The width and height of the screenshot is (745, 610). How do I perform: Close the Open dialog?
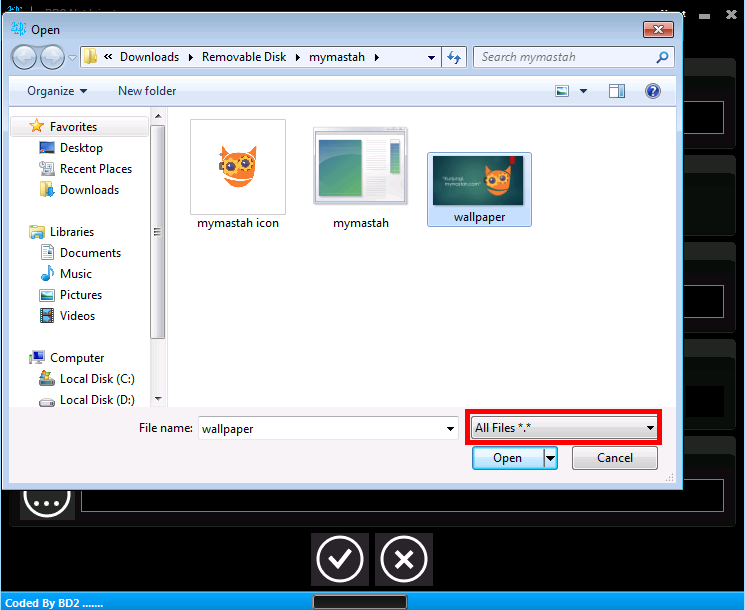click(658, 29)
